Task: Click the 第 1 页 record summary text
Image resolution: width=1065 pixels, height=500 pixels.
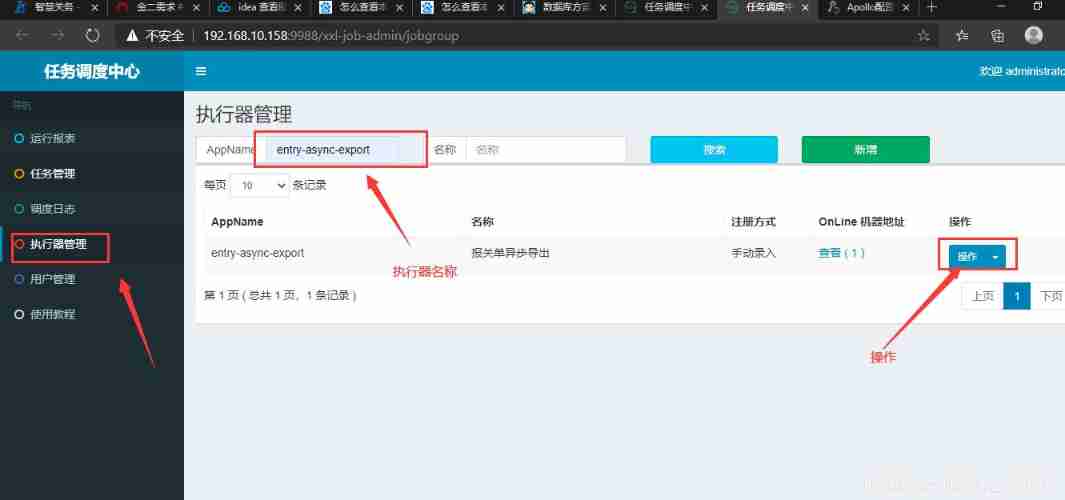Action: pyautogui.click(x=281, y=296)
